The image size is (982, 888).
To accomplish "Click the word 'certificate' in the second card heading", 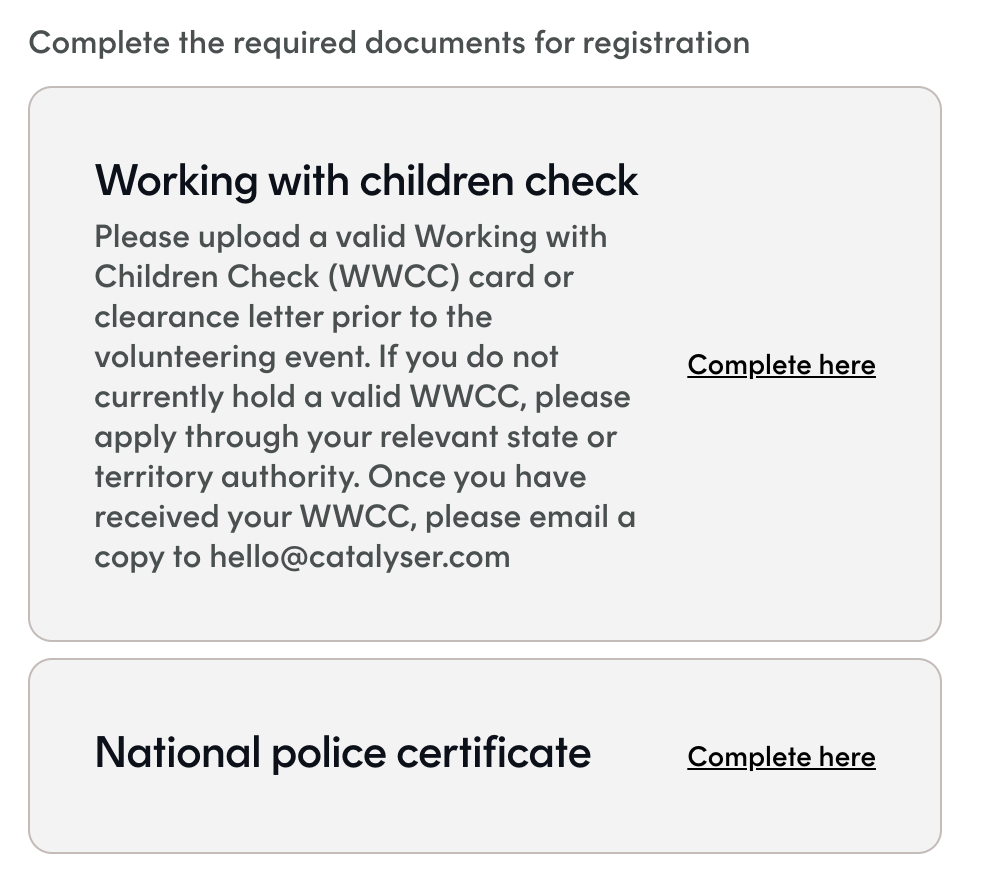I will point(494,753).
